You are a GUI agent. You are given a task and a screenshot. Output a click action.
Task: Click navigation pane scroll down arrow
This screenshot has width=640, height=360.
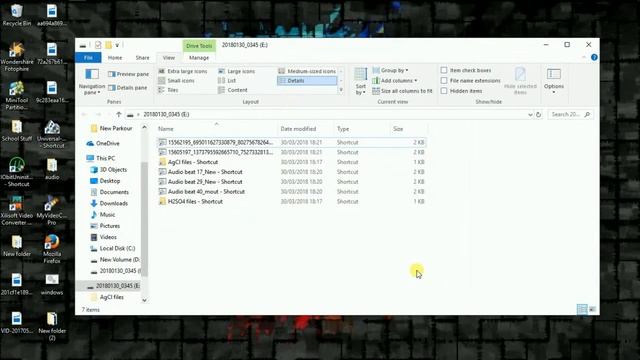pos(144,300)
